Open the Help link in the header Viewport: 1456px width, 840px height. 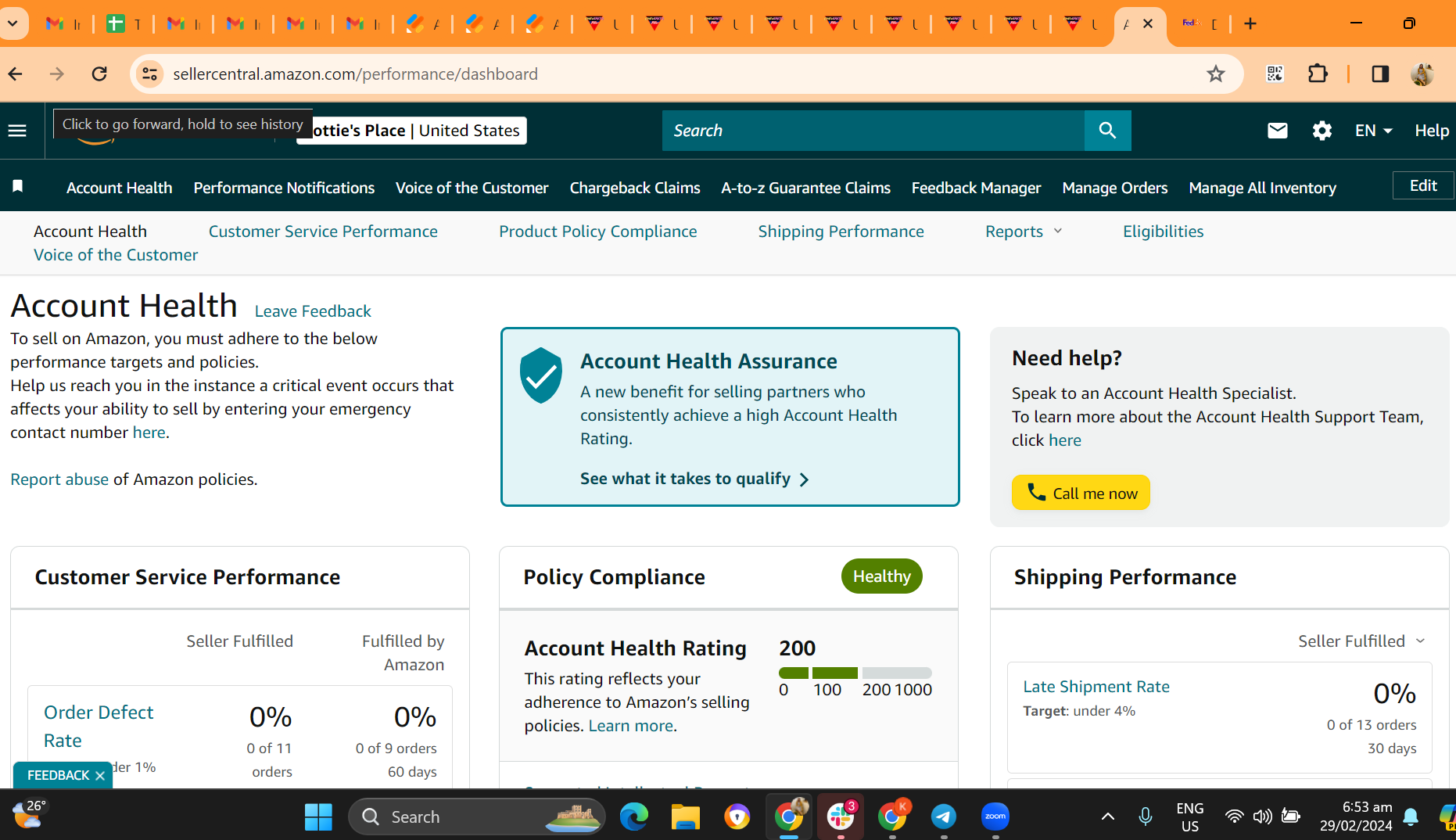[1432, 131]
